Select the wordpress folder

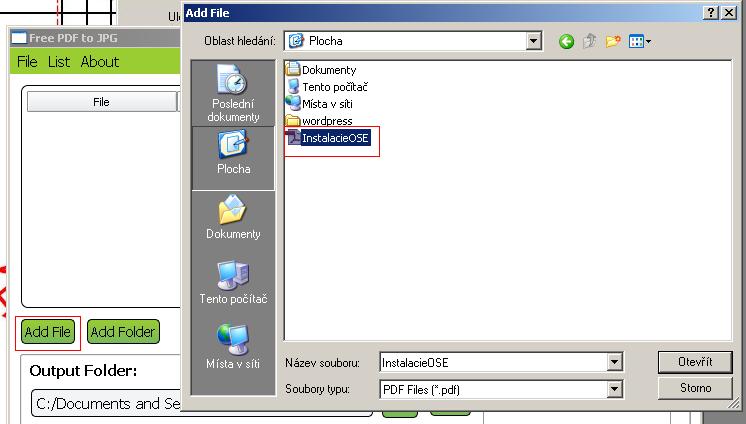point(319,121)
